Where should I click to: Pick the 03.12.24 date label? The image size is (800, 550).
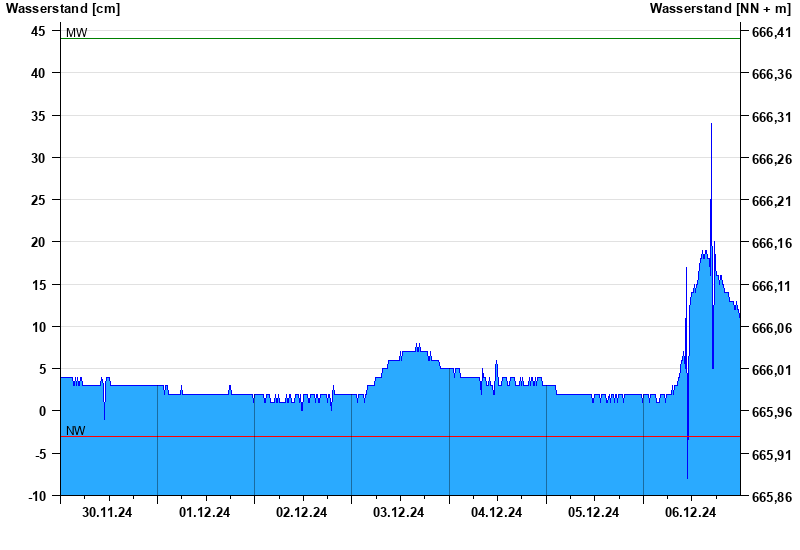tap(399, 512)
